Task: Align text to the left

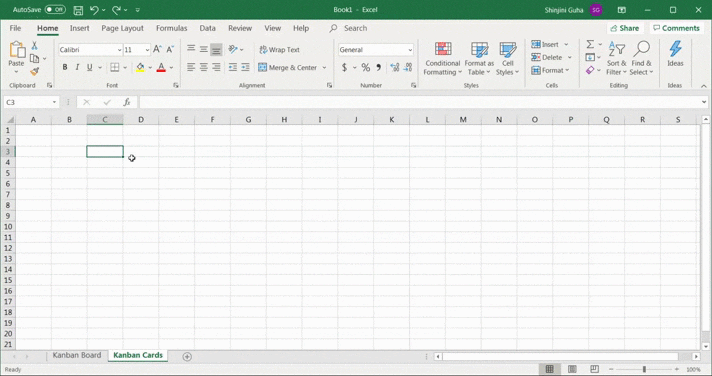Action: [x=191, y=67]
